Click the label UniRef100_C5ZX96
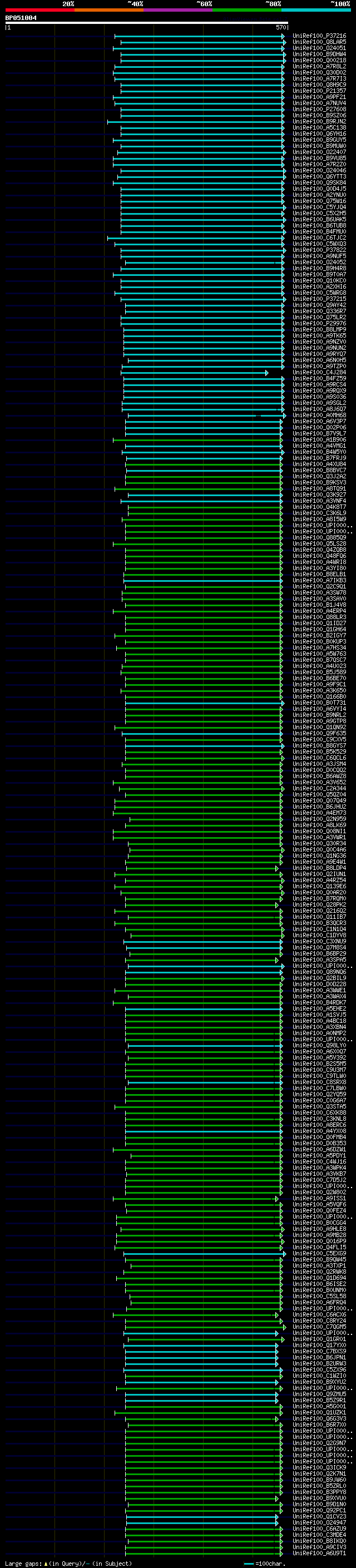The image size is (356, 1568). (319, 1369)
